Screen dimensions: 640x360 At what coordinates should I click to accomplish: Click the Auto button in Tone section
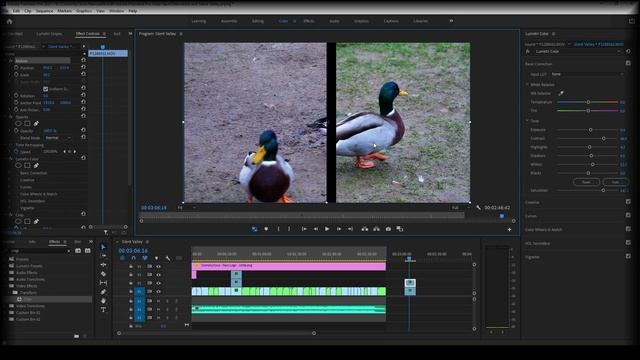point(615,182)
